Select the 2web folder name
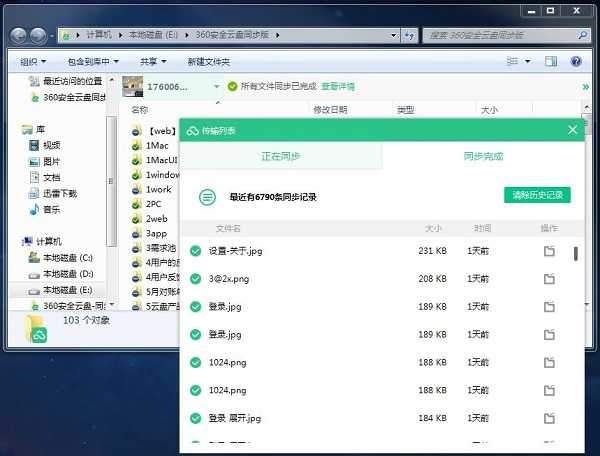 coord(156,219)
